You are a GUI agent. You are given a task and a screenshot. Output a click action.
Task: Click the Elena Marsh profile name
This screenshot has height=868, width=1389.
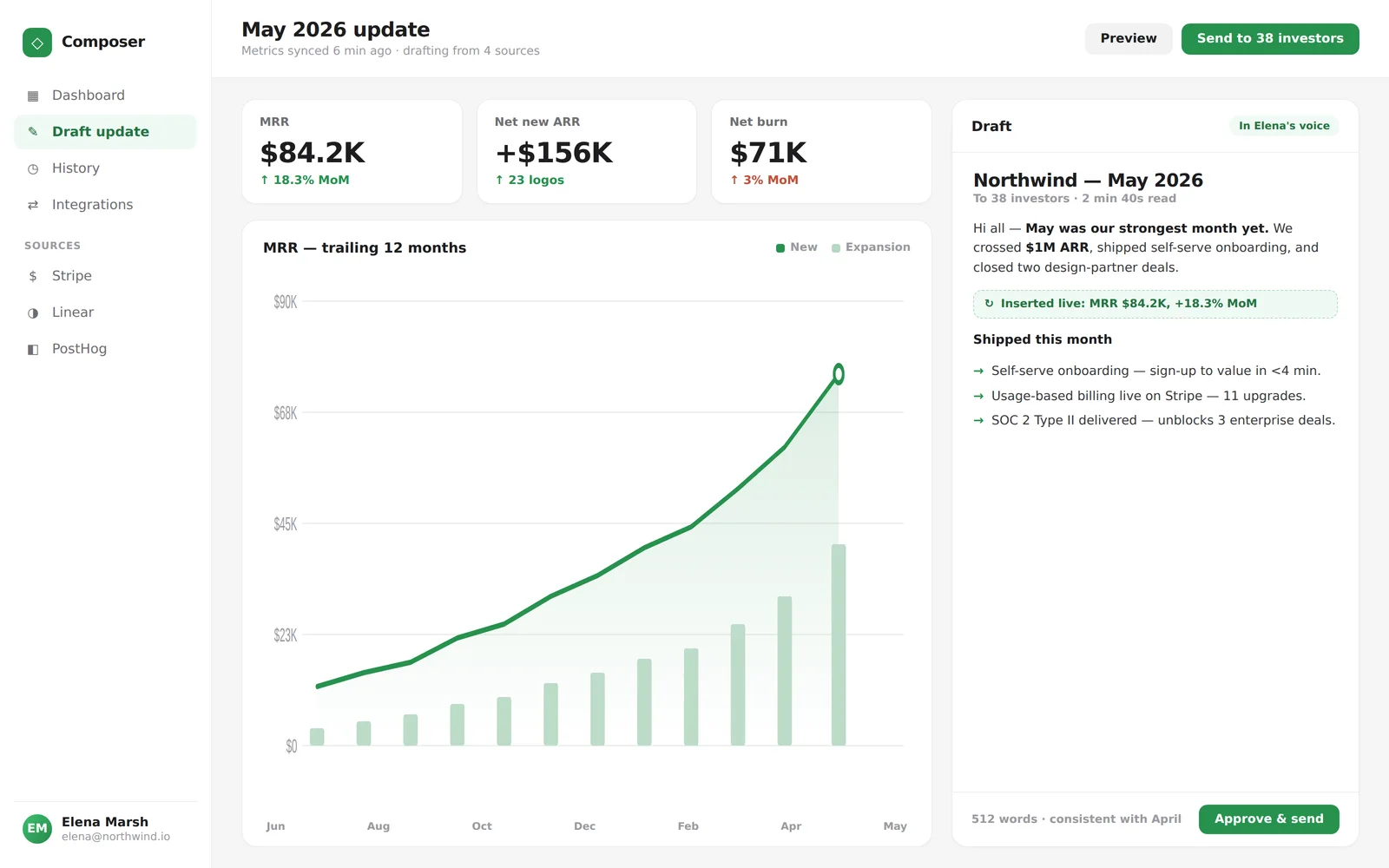105,822
